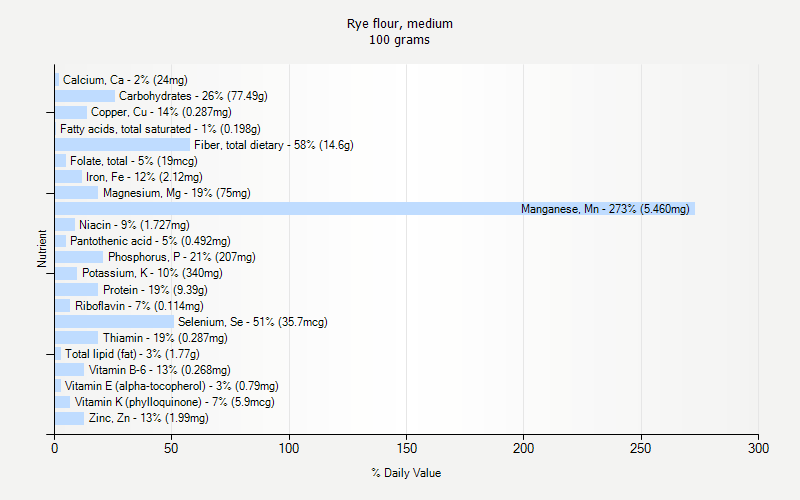
Task: Click the 'Phosphorus, P - 21% (207mg)' label
Action: pos(182,257)
